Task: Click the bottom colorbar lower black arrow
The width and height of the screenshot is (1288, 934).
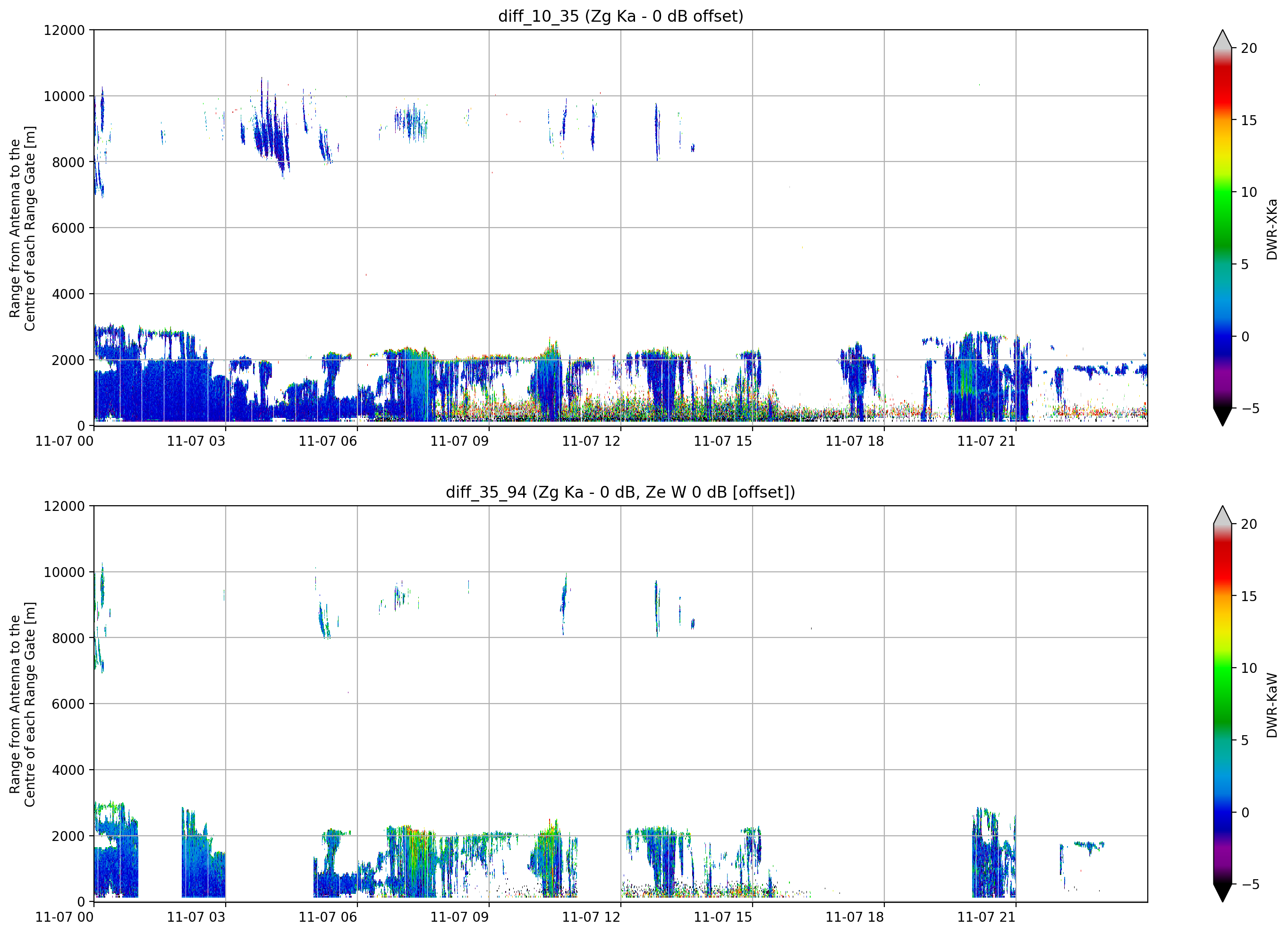Action: tap(1222, 892)
